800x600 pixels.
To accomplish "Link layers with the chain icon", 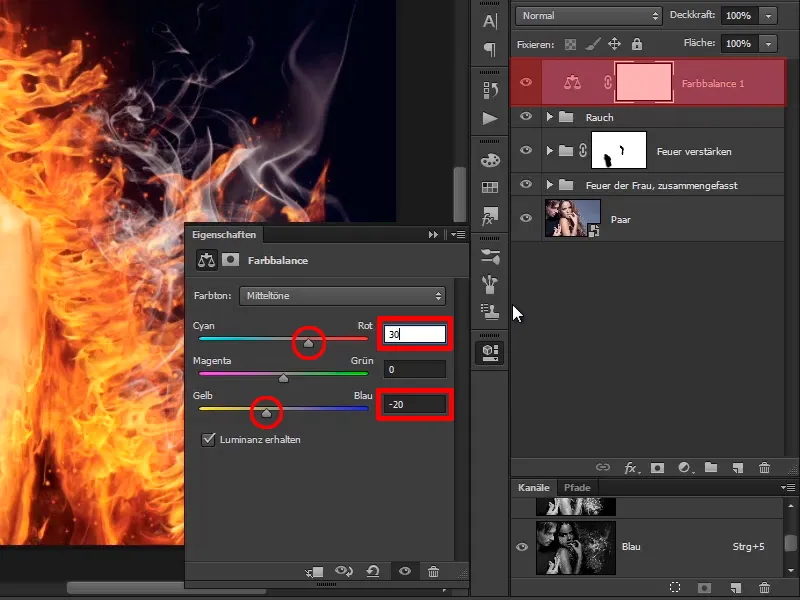I will (x=603, y=467).
